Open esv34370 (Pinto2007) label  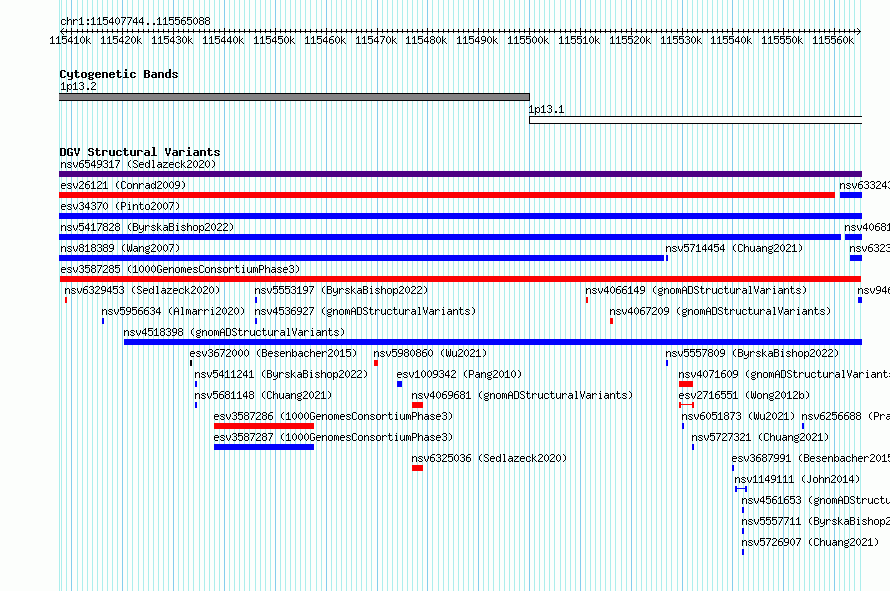[x=120, y=206]
